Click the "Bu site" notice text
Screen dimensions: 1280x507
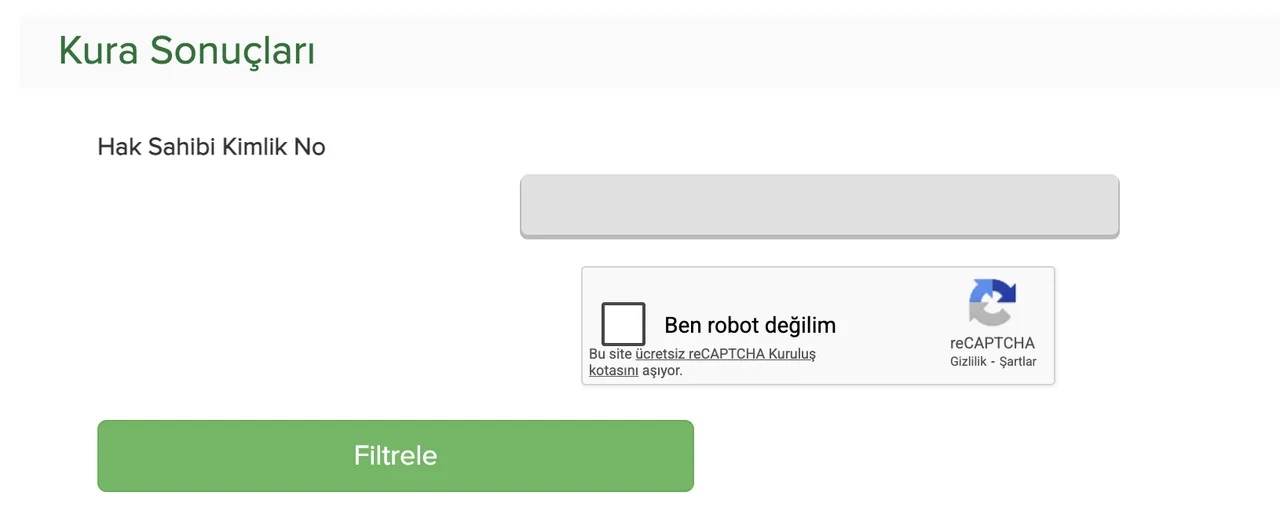point(610,354)
